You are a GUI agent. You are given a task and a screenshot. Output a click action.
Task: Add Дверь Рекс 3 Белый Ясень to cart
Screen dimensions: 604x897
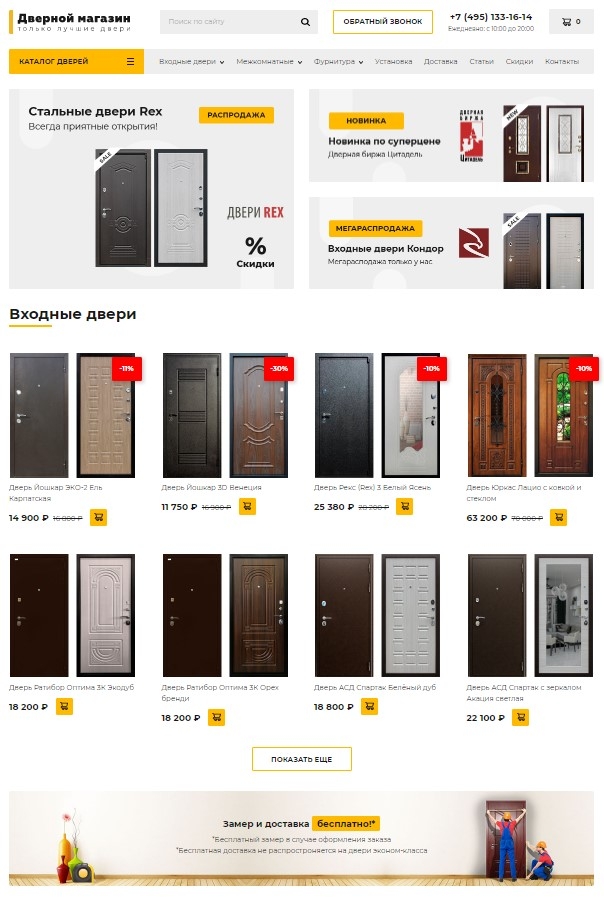pos(404,506)
